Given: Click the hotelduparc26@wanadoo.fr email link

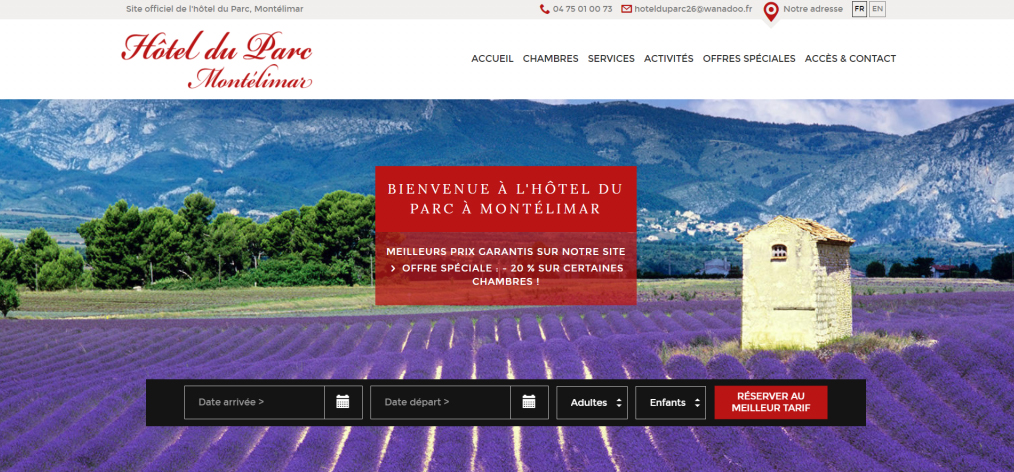Looking at the screenshot, I should (x=693, y=9).
